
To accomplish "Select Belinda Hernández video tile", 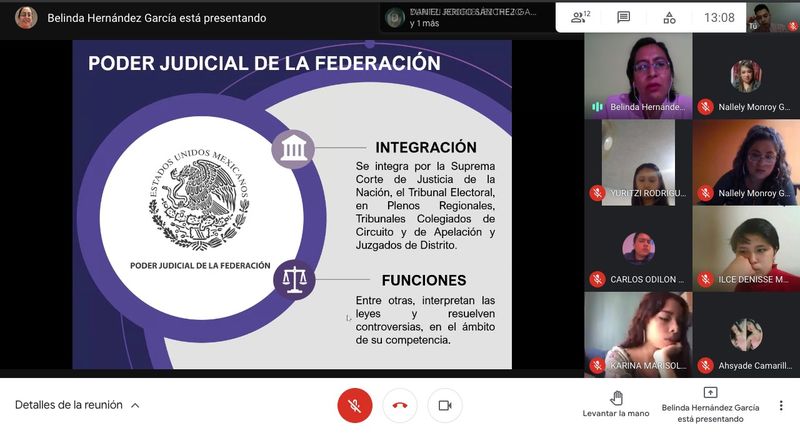I will tap(638, 76).
